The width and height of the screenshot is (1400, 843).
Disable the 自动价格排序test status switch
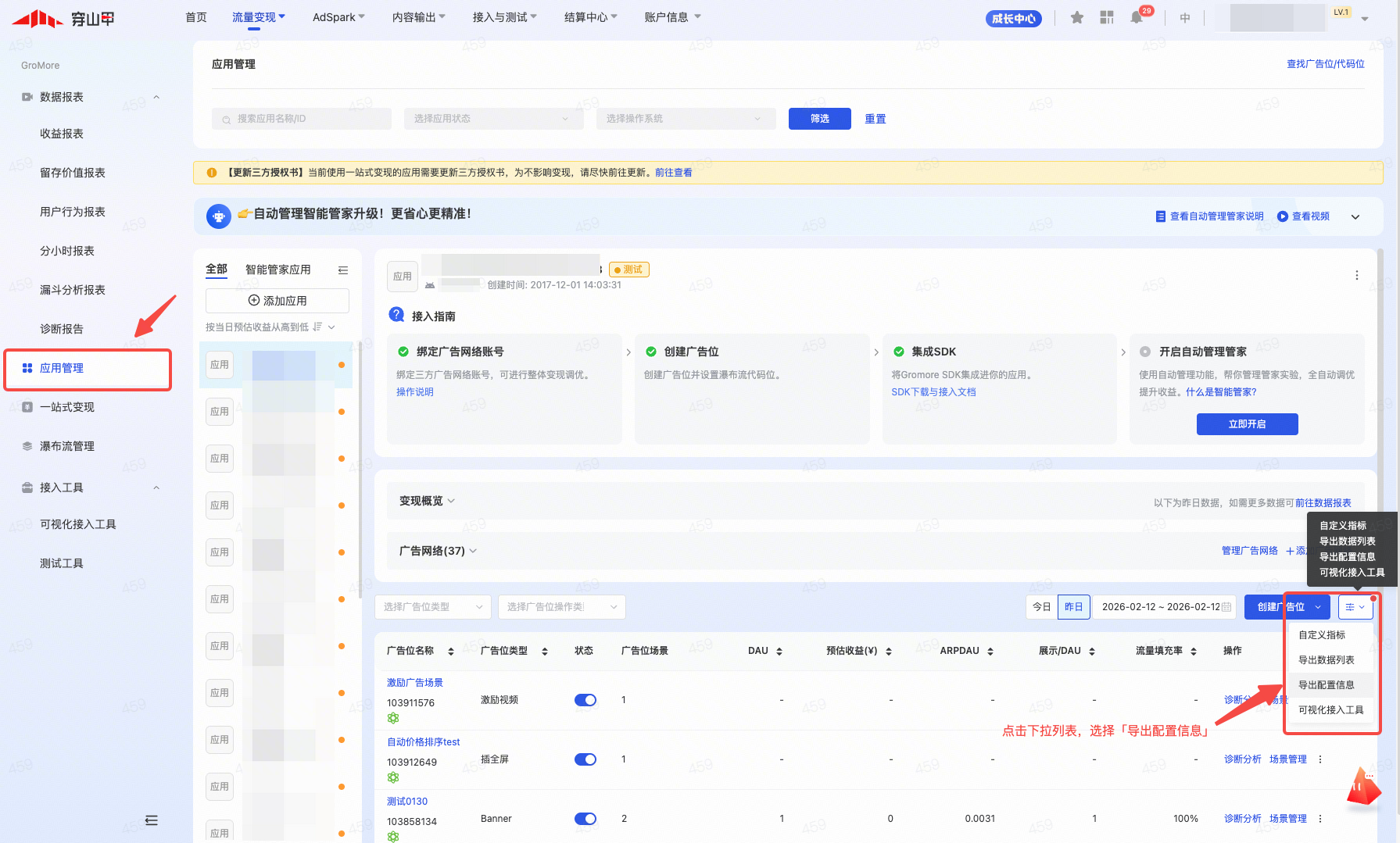(x=585, y=759)
